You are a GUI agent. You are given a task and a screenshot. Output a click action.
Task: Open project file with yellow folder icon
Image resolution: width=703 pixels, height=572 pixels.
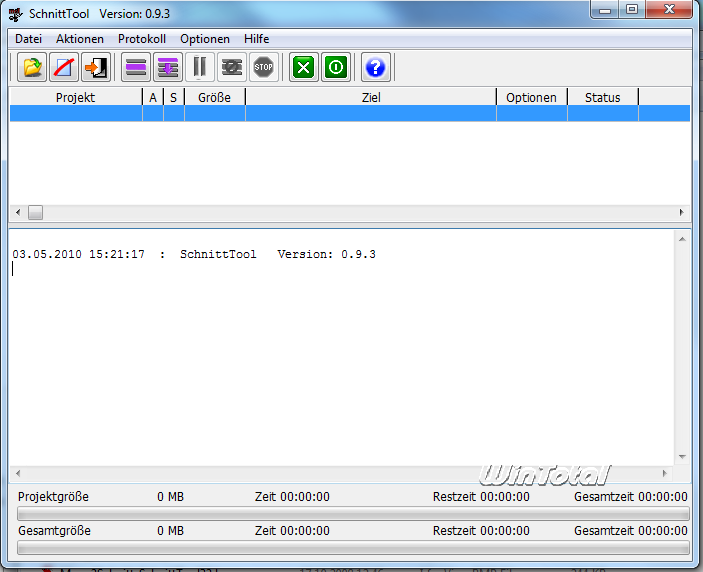pos(32,67)
